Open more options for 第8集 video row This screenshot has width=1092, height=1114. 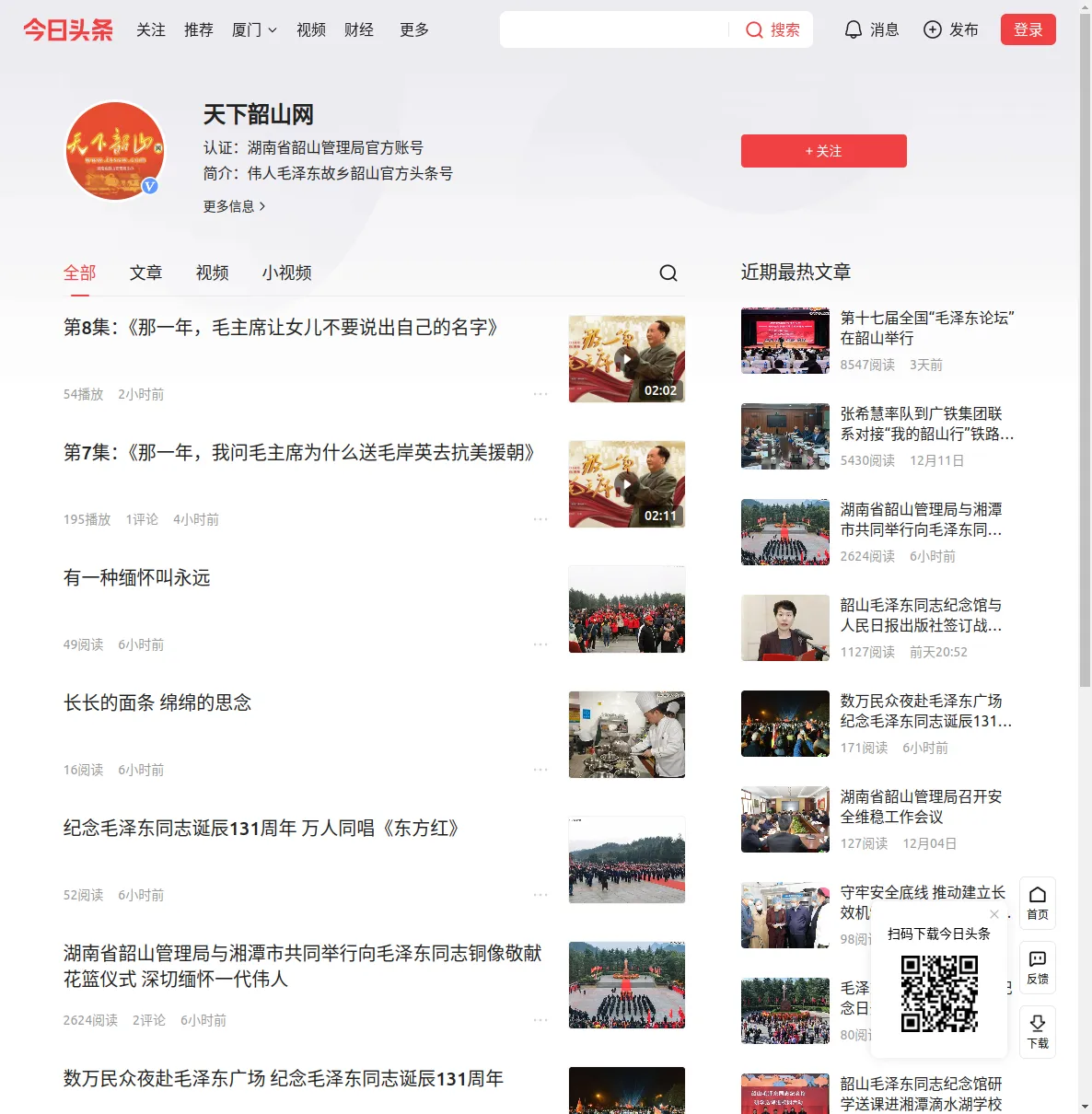coord(540,394)
